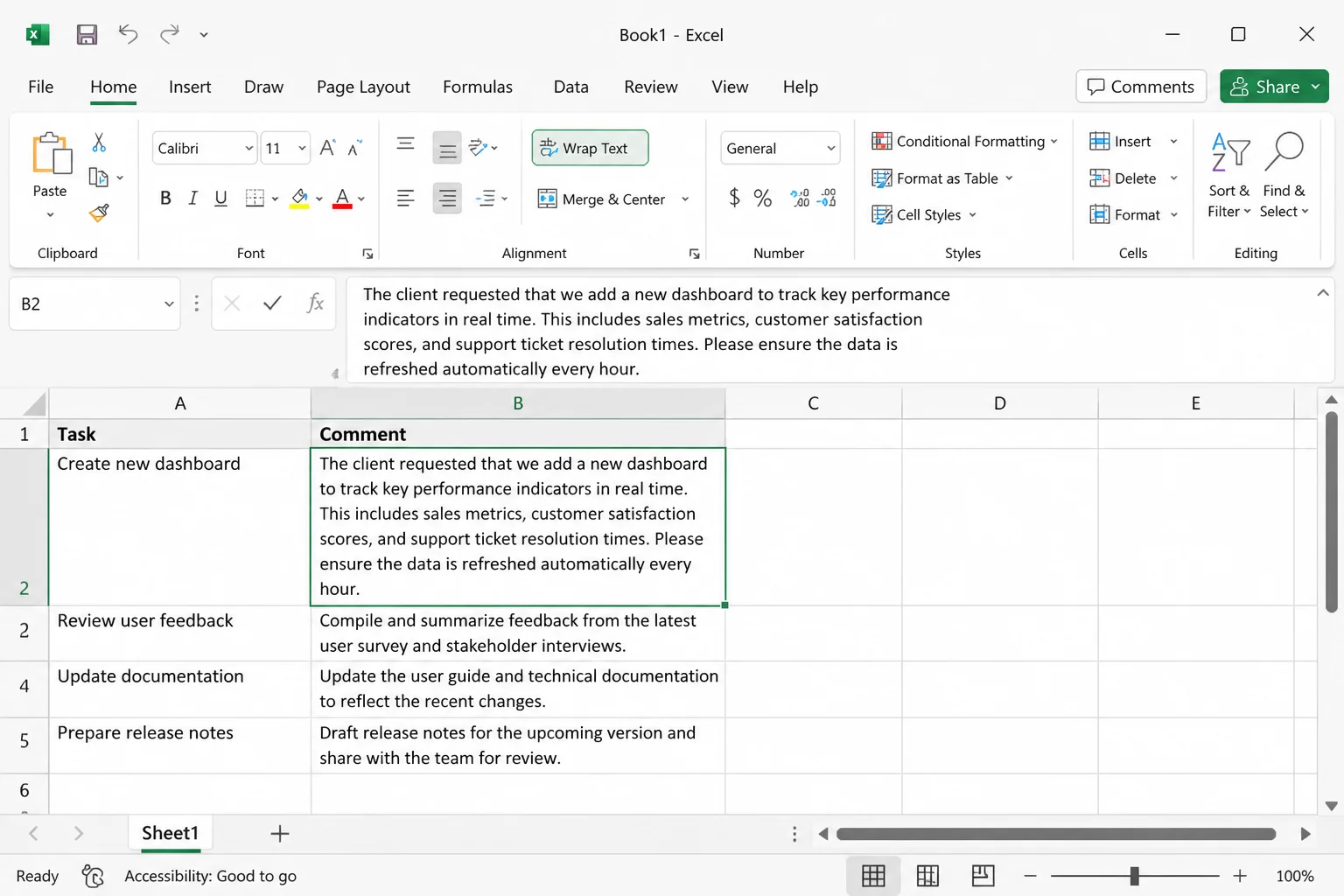Apply red font color
1344x896 pixels.
click(343, 199)
